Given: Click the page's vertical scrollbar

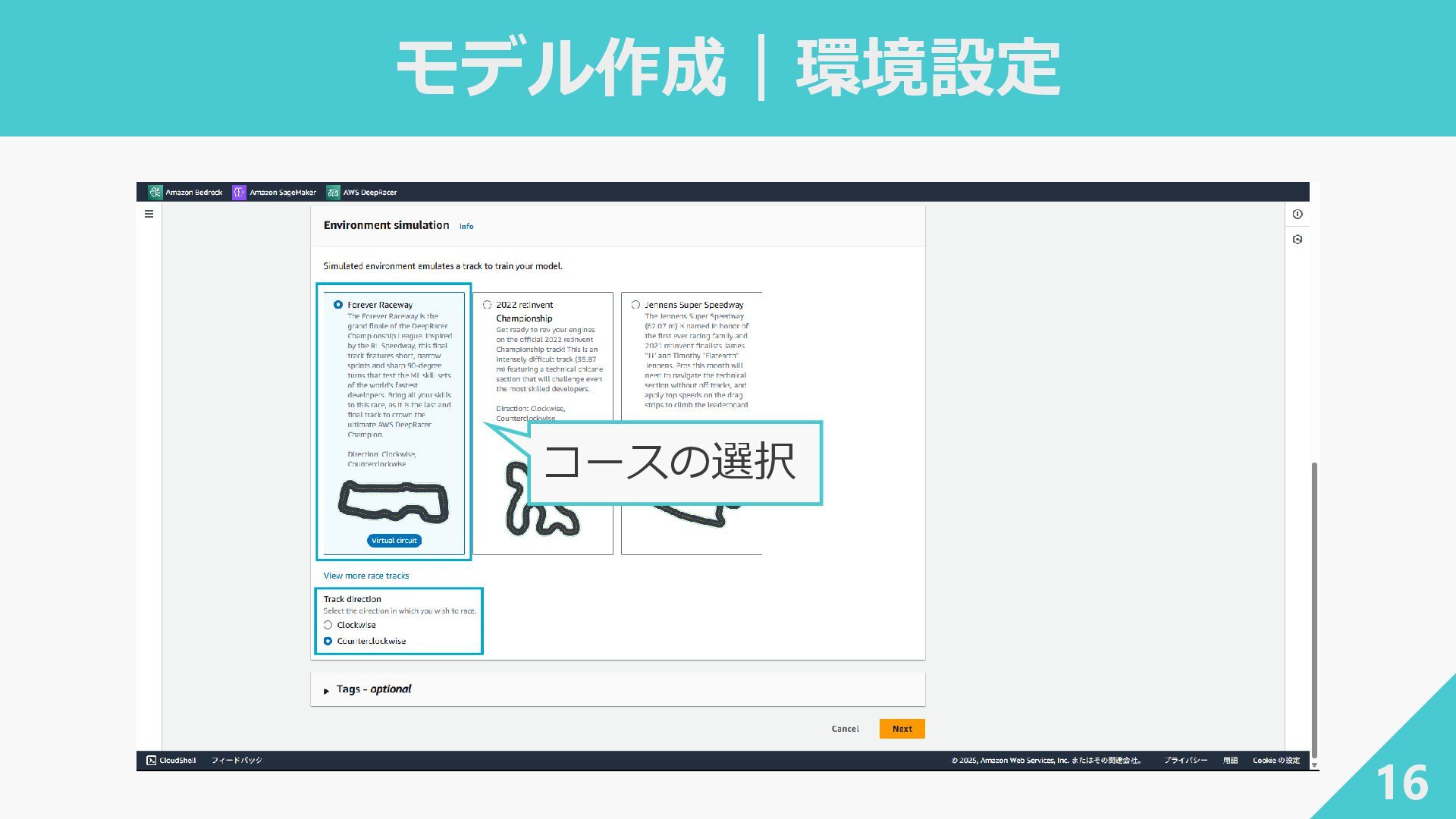Looking at the screenshot, I should (1314, 607).
